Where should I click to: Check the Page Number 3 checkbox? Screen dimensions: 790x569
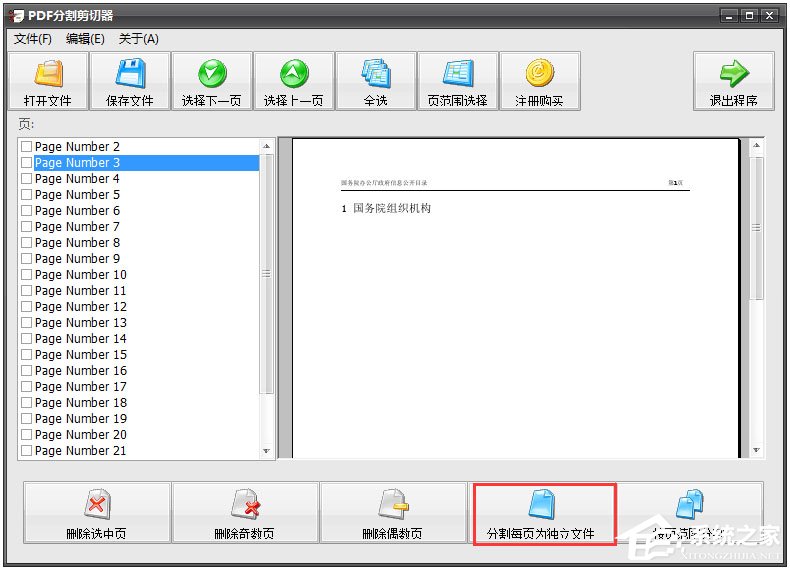coord(27,163)
